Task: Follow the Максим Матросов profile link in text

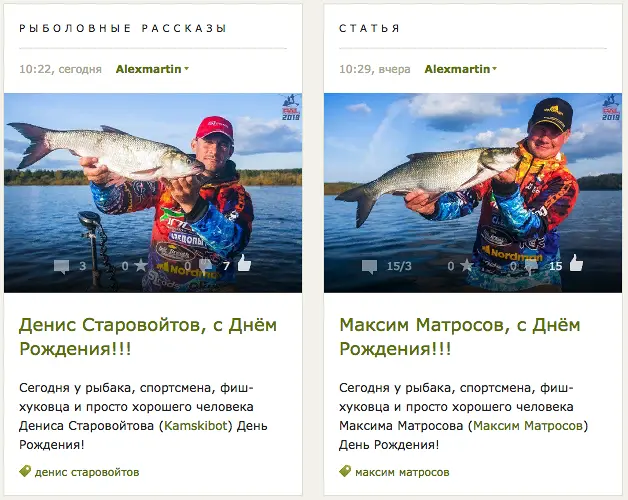Action: click(x=528, y=425)
